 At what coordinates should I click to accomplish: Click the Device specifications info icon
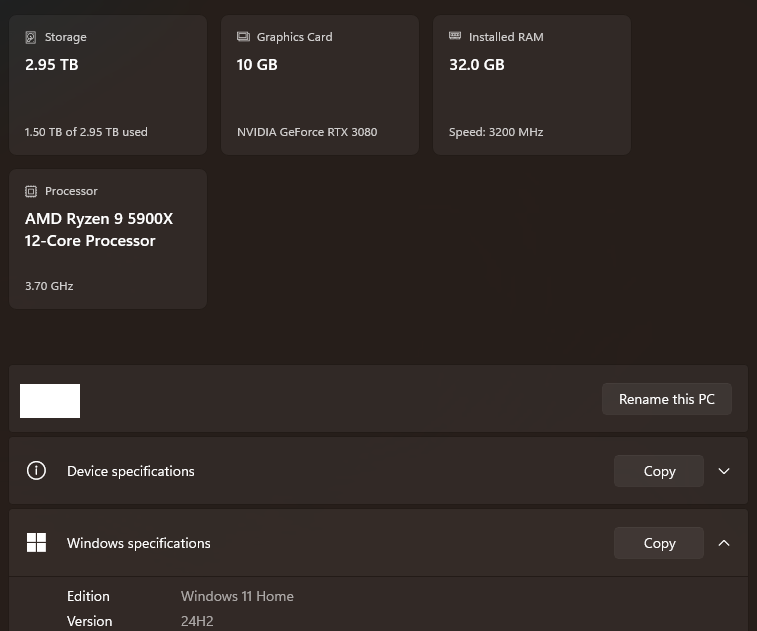coord(36,470)
